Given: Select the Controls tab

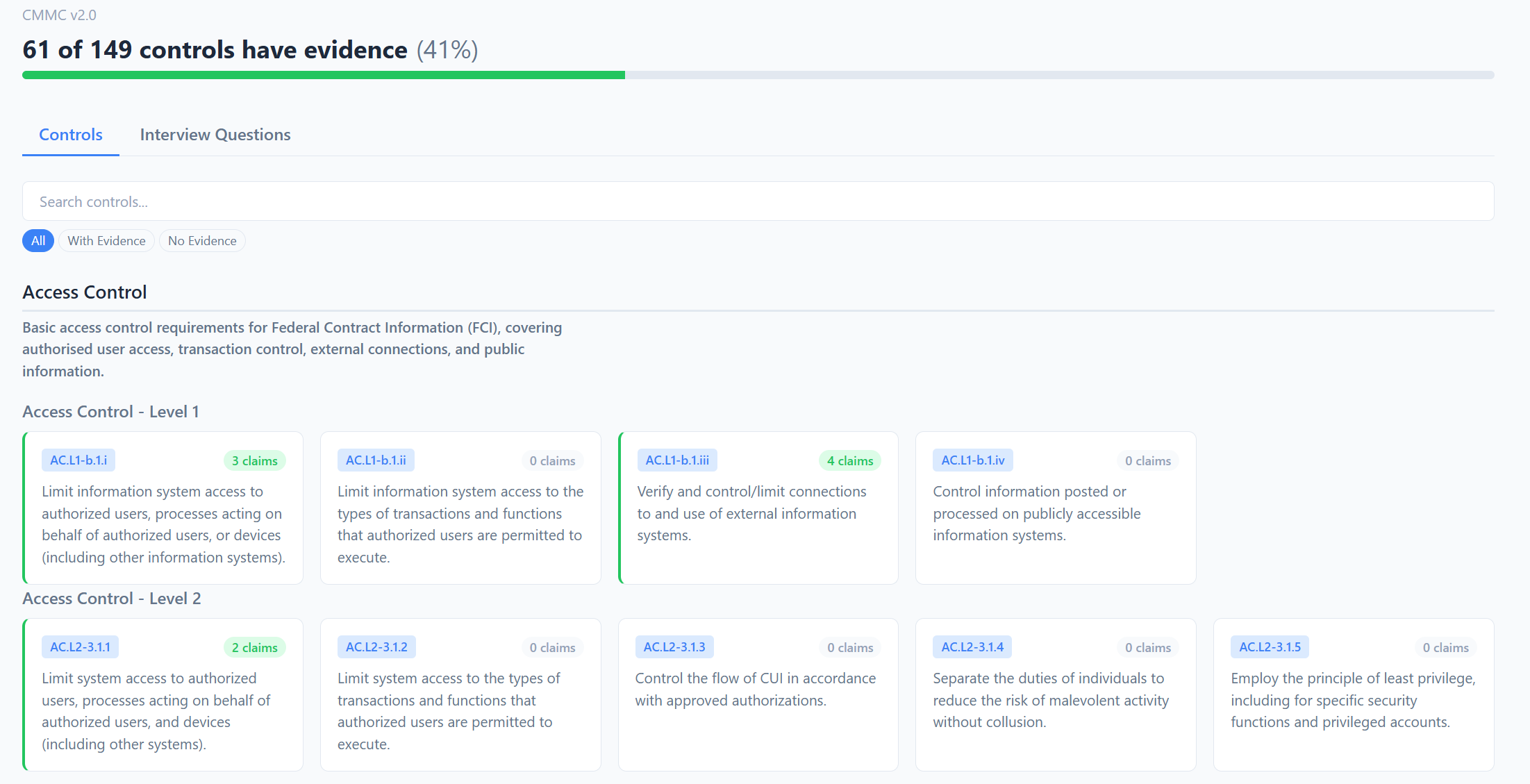Looking at the screenshot, I should click(x=70, y=134).
